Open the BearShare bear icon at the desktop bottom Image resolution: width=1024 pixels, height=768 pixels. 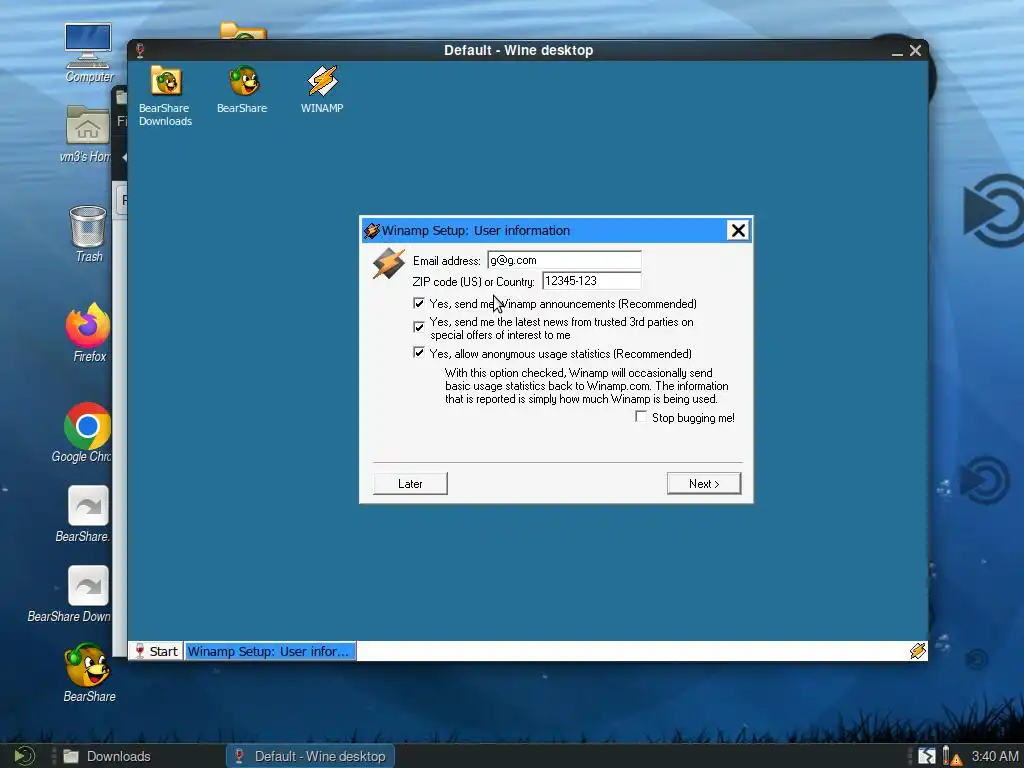point(89,673)
